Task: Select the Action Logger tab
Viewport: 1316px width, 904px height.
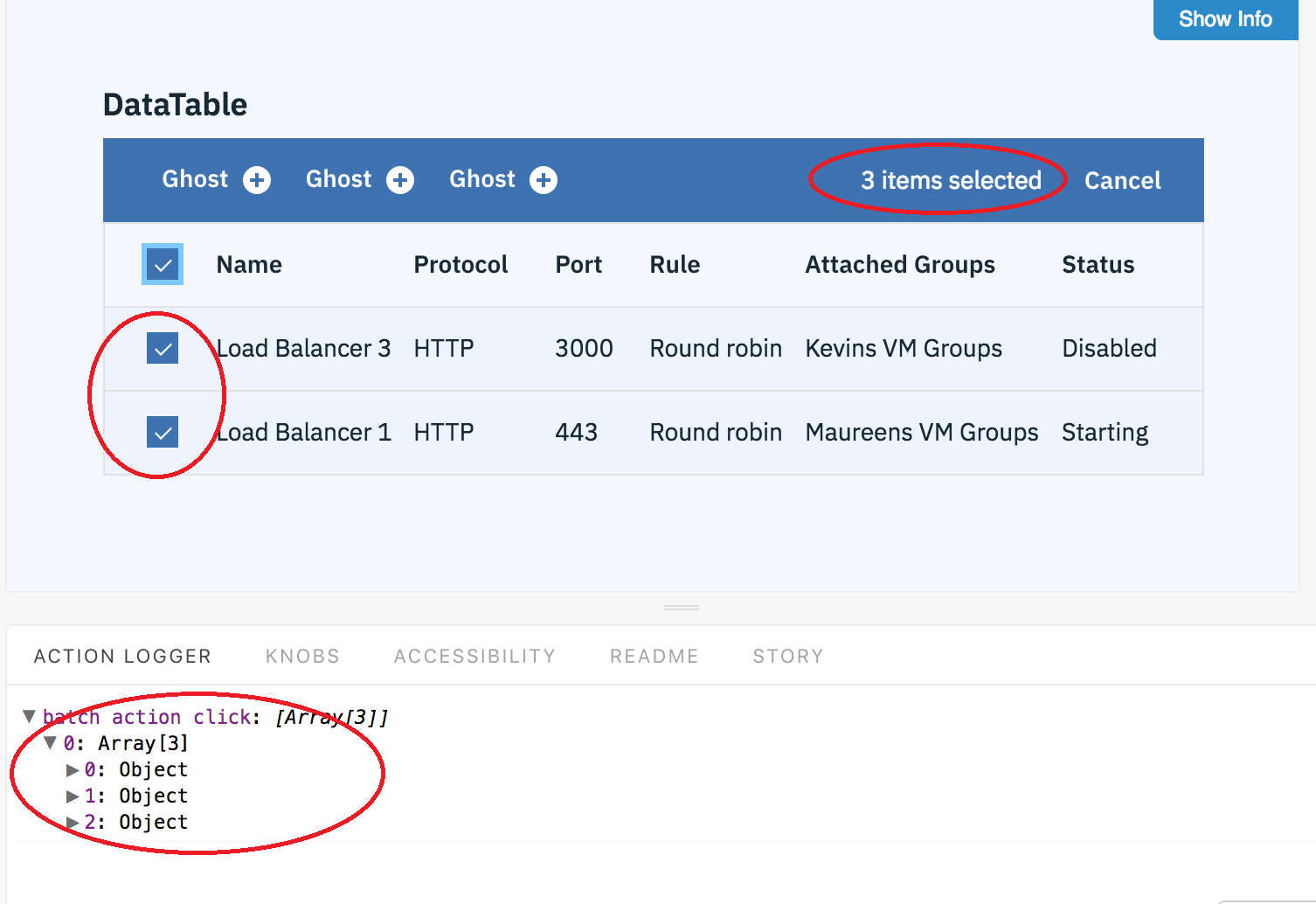Action: (x=122, y=656)
